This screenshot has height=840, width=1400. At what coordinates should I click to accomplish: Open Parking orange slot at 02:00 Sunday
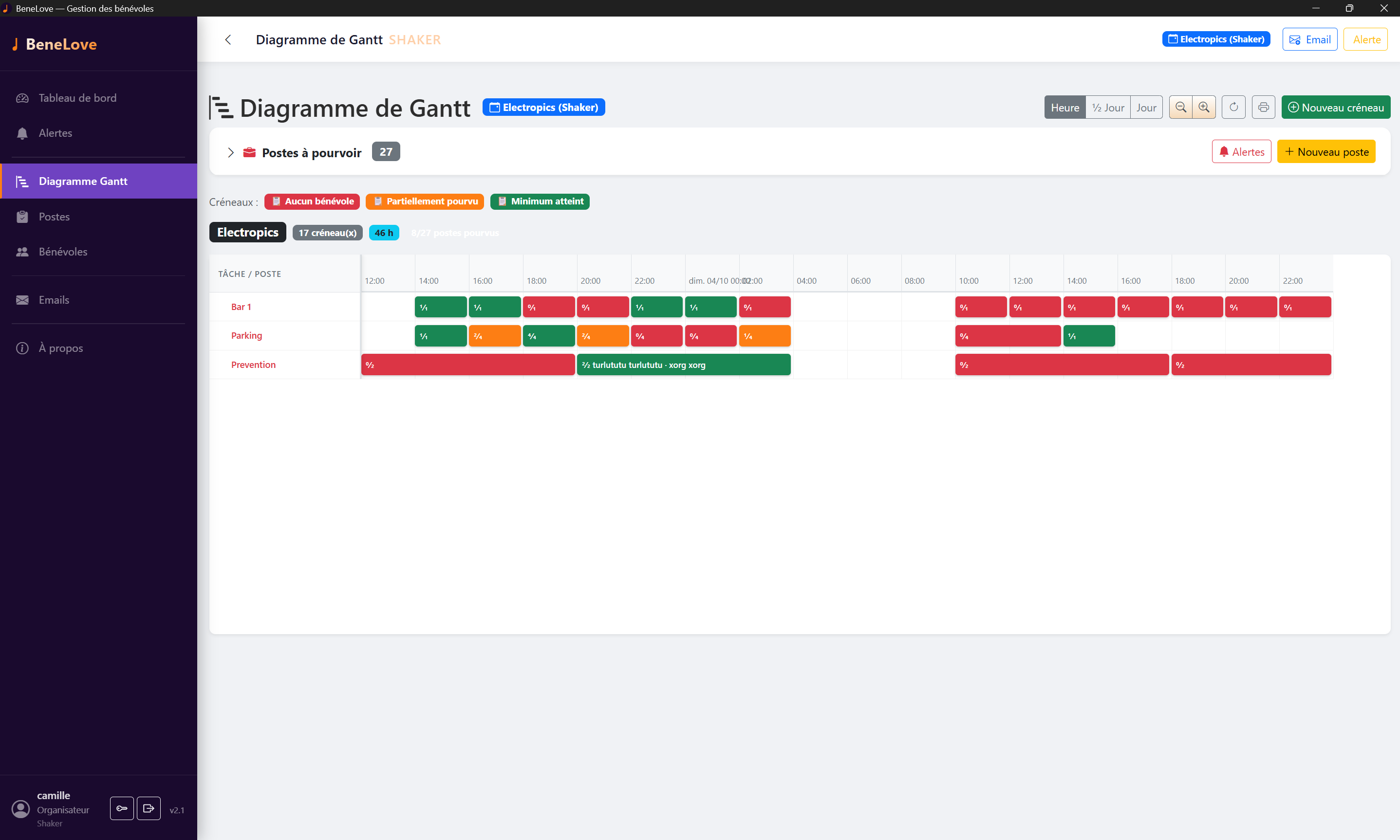tap(765, 336)
